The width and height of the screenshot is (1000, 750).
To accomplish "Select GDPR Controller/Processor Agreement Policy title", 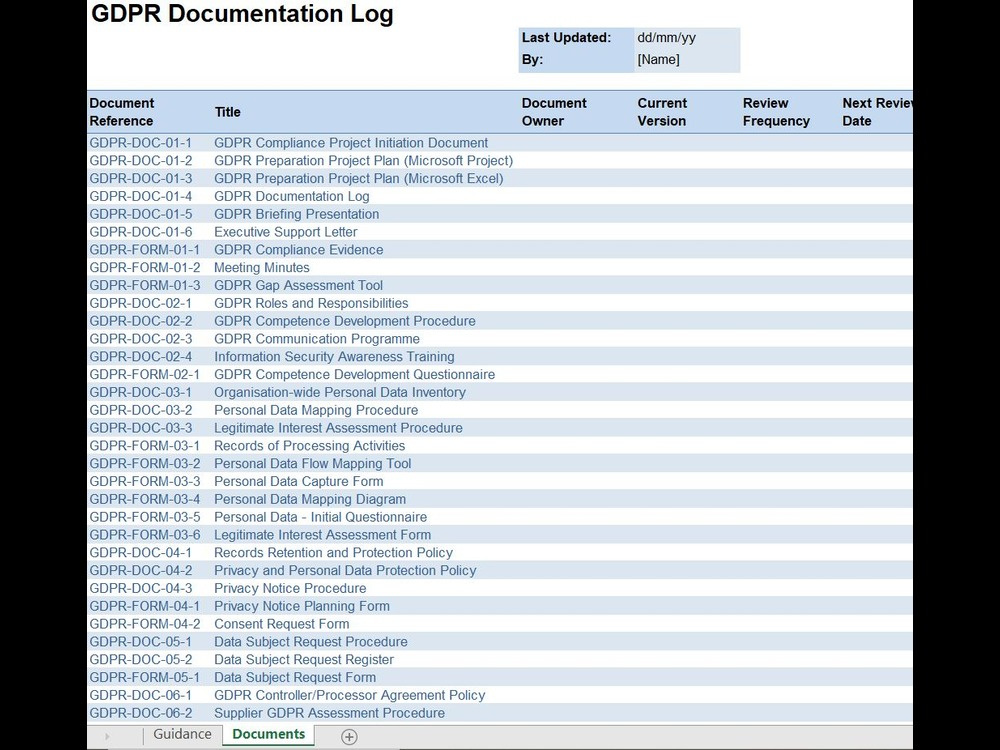I will [x=349, y=696].
